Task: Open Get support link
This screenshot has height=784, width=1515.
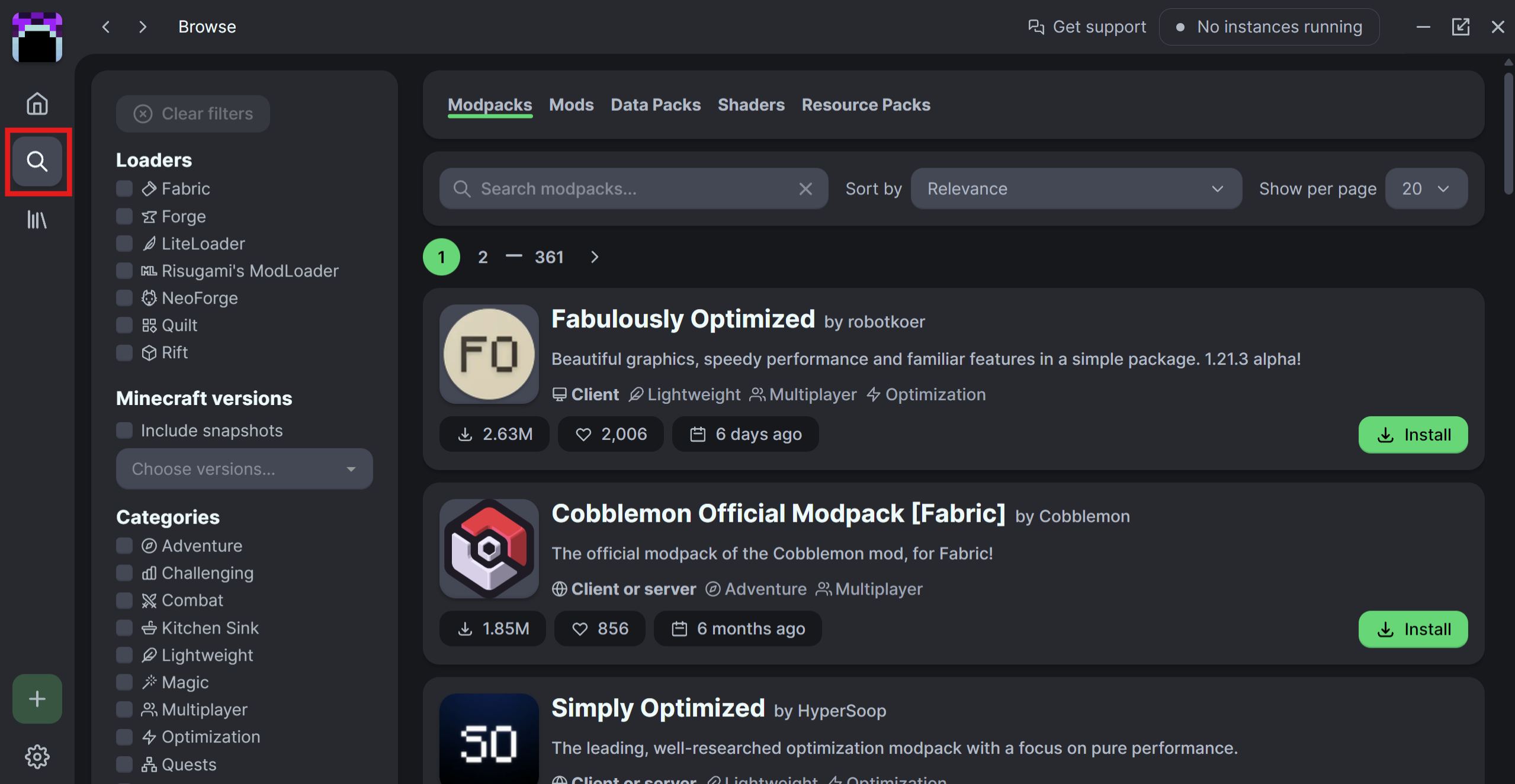Action: (1087, 27)
